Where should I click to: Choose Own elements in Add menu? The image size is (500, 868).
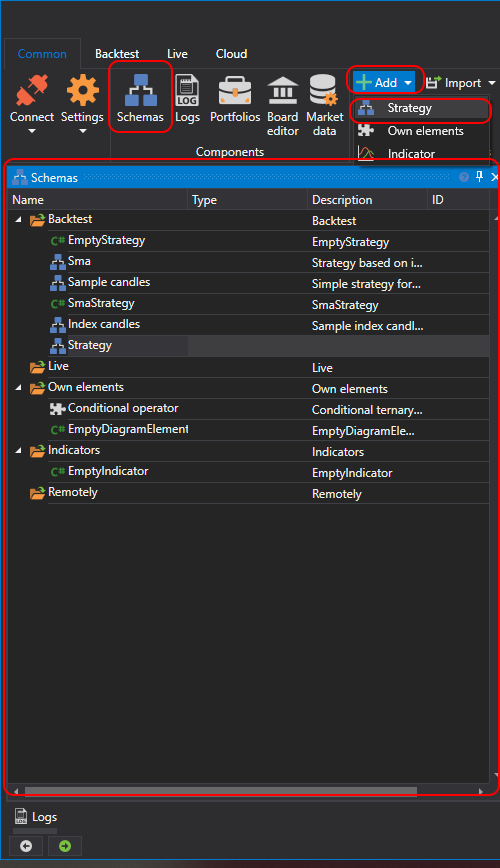point(422,131)
